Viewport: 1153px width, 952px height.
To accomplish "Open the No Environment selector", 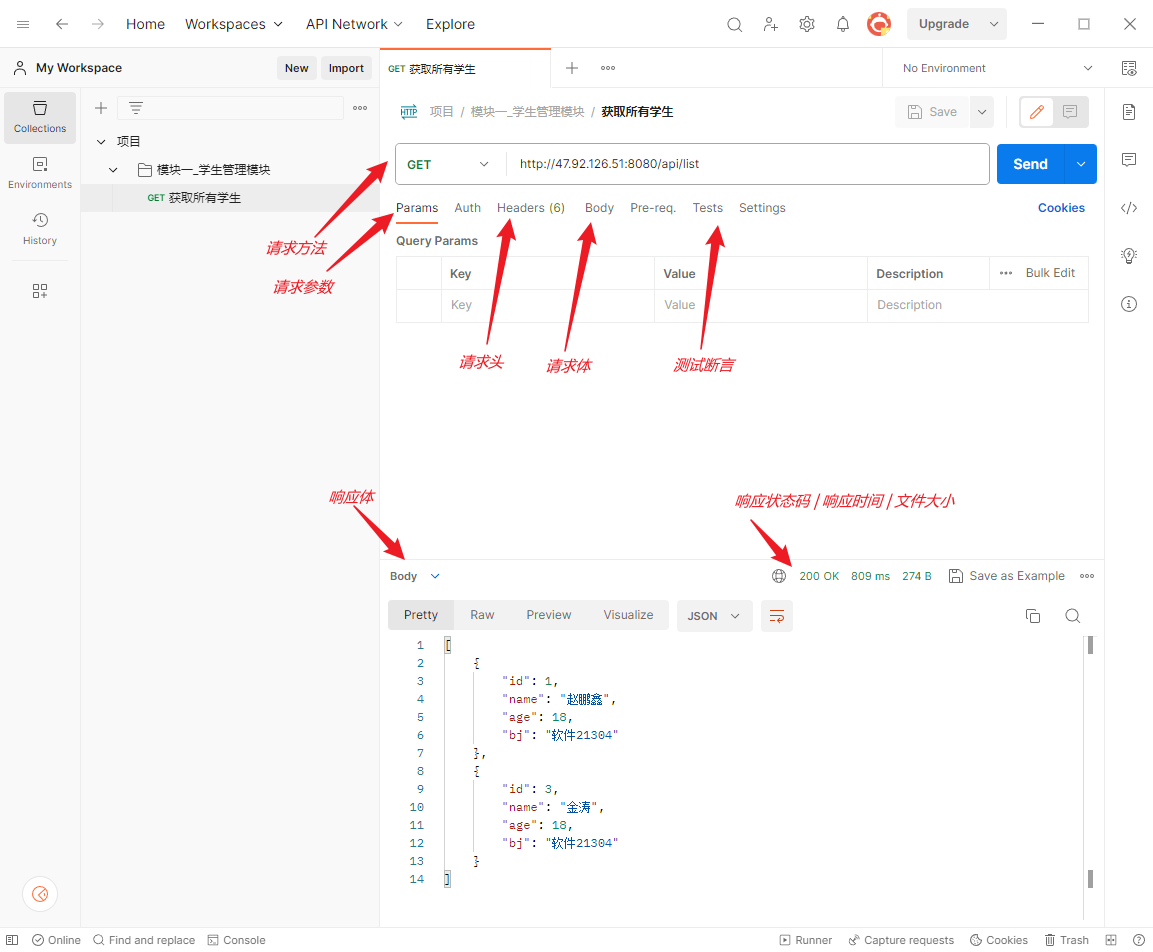I will [997, 68].
